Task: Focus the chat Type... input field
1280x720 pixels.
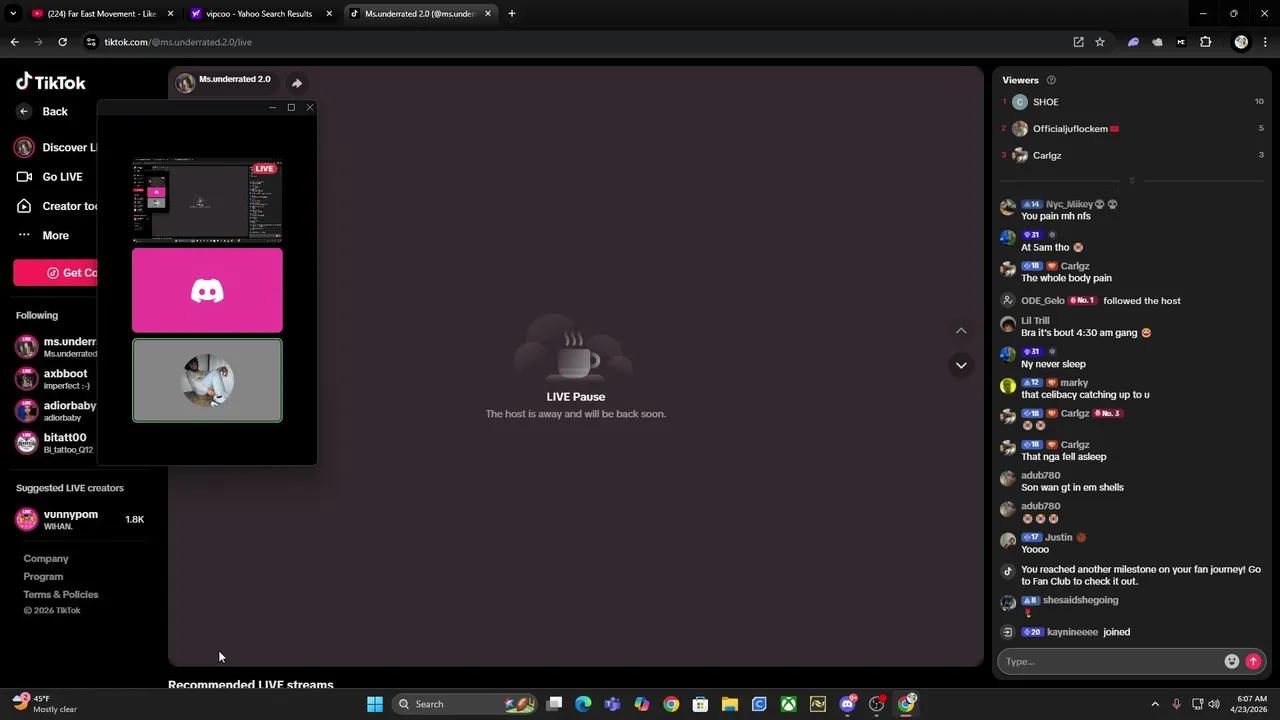Action: [1110, 661]
